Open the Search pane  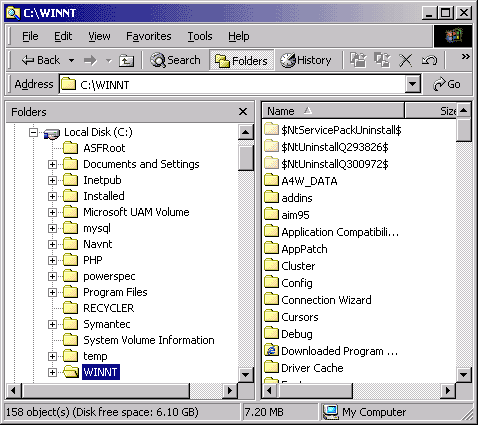point(175,60)
